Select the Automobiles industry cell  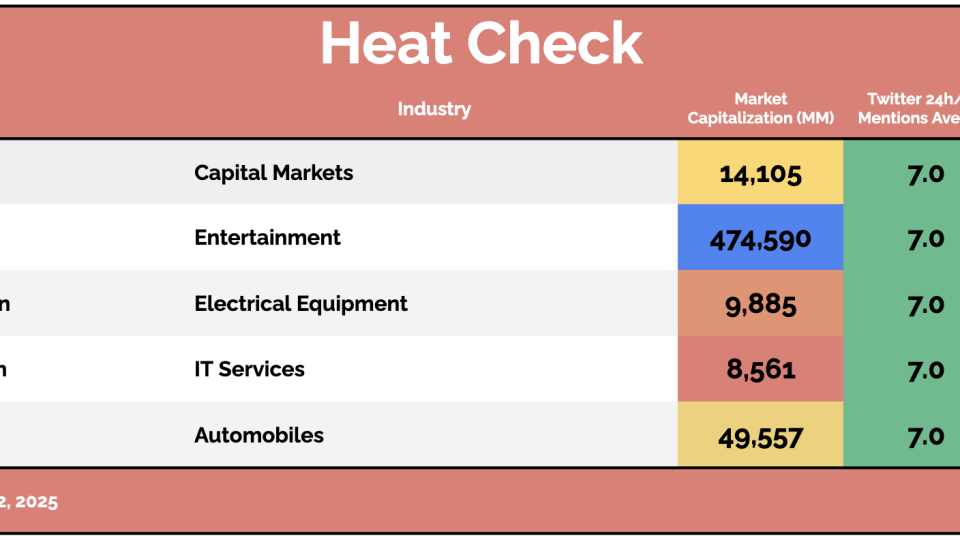tap(259, 435)
